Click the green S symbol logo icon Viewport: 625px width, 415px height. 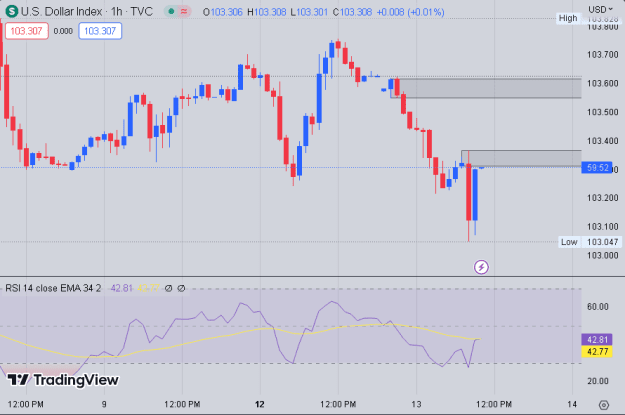(12, 12)
